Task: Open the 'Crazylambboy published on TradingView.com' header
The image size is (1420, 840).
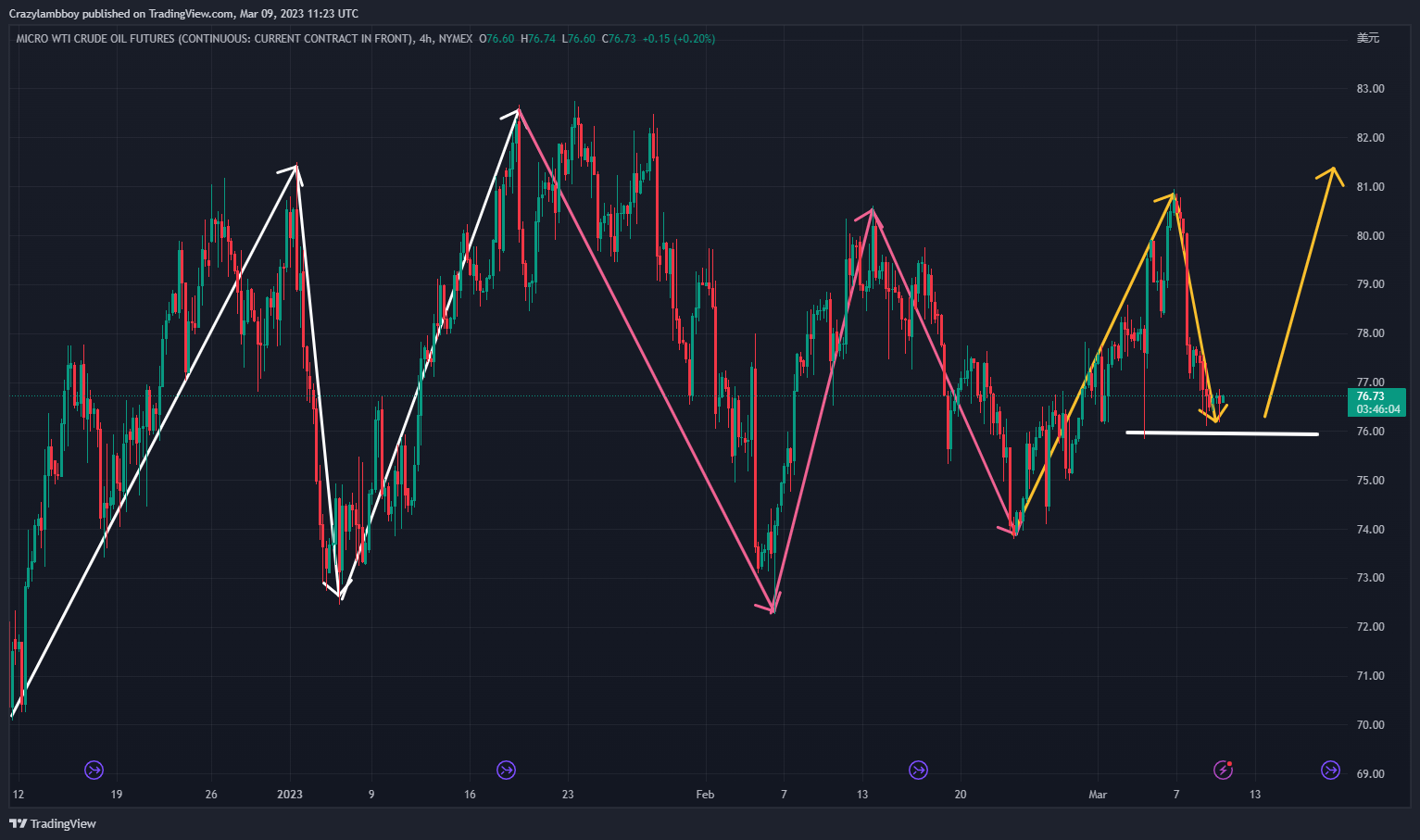Action: click(183, 14)
